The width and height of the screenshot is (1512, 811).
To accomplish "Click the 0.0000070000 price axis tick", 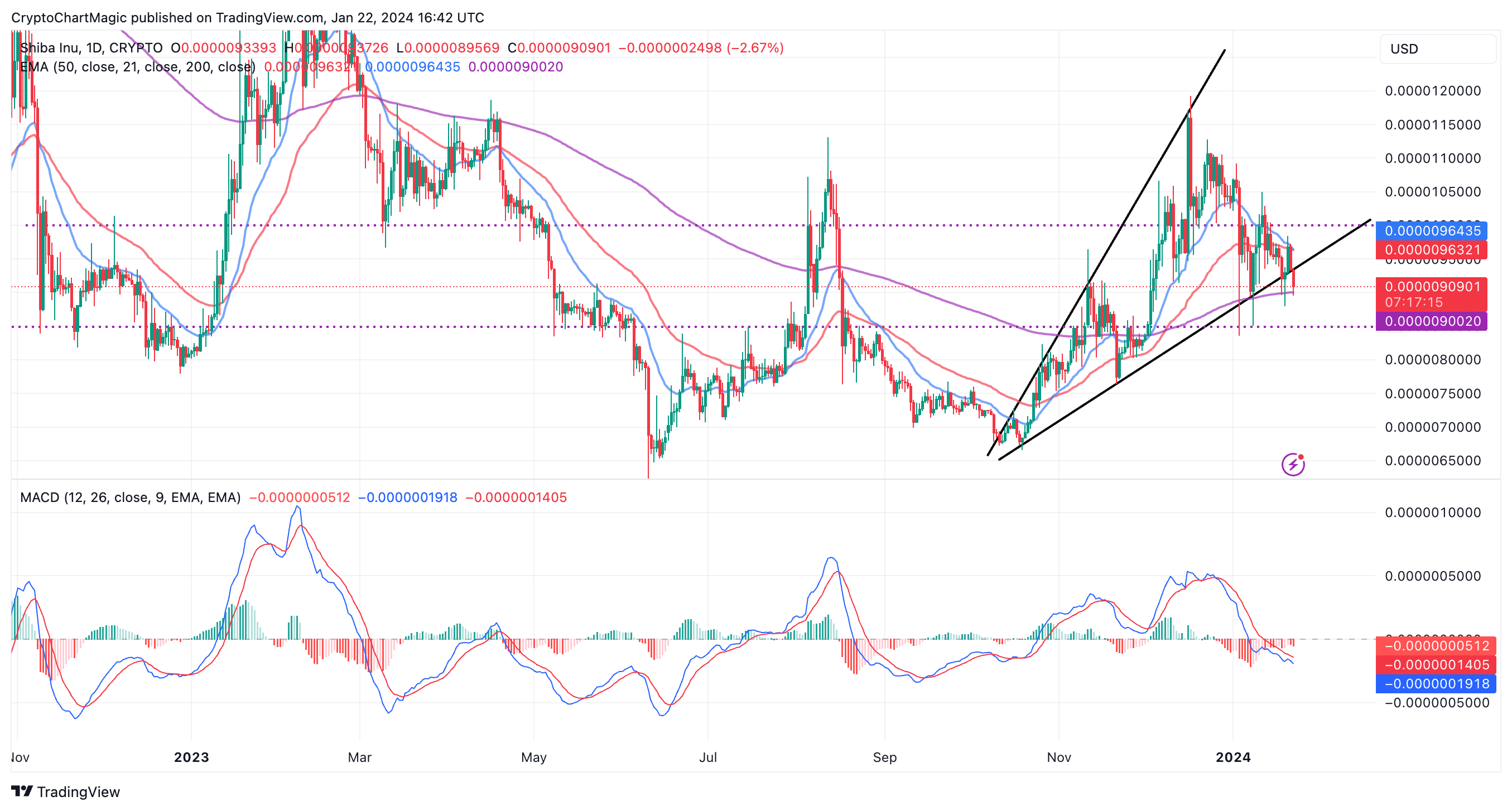I will tap(1433, 427).
